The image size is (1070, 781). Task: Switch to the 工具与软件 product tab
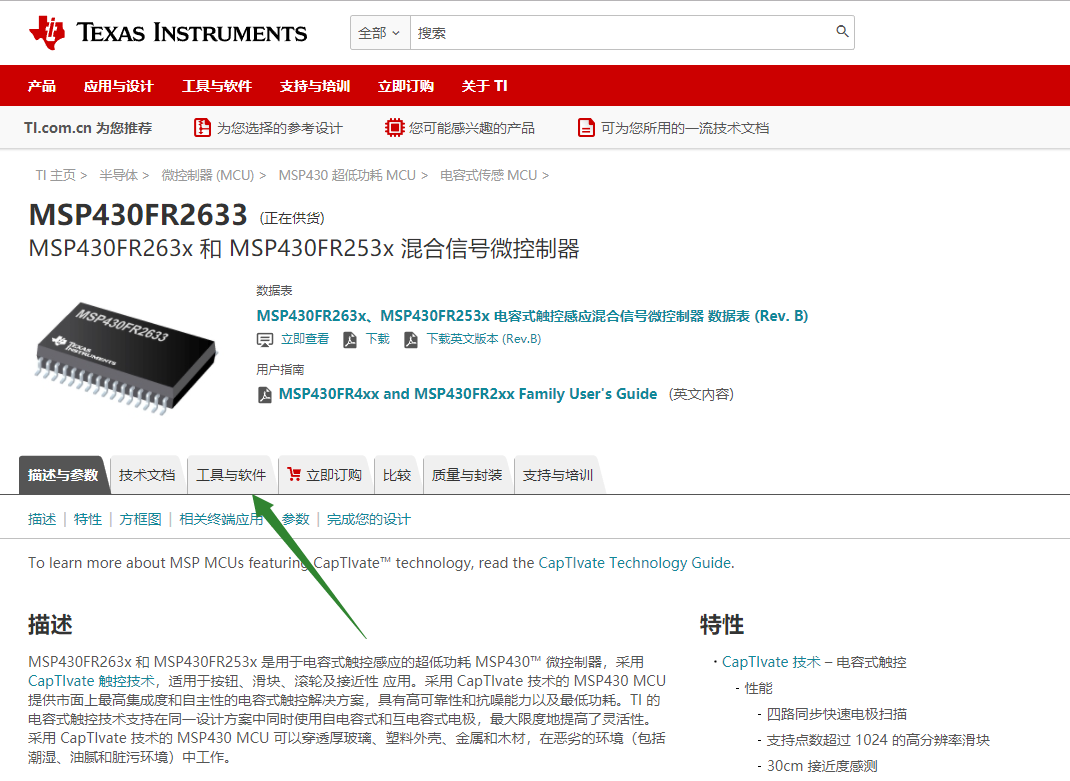point(231,474)
